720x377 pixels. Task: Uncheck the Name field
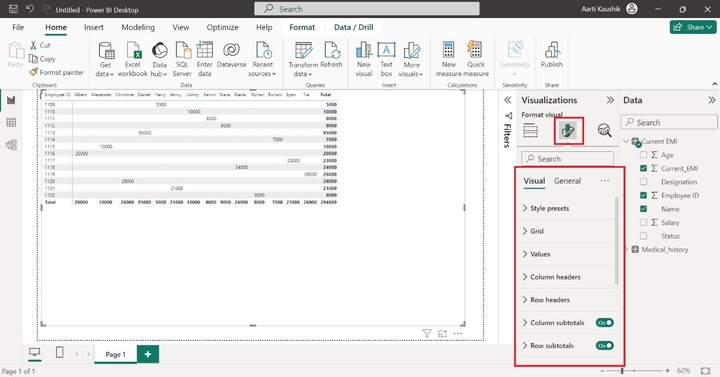[643, 209]
